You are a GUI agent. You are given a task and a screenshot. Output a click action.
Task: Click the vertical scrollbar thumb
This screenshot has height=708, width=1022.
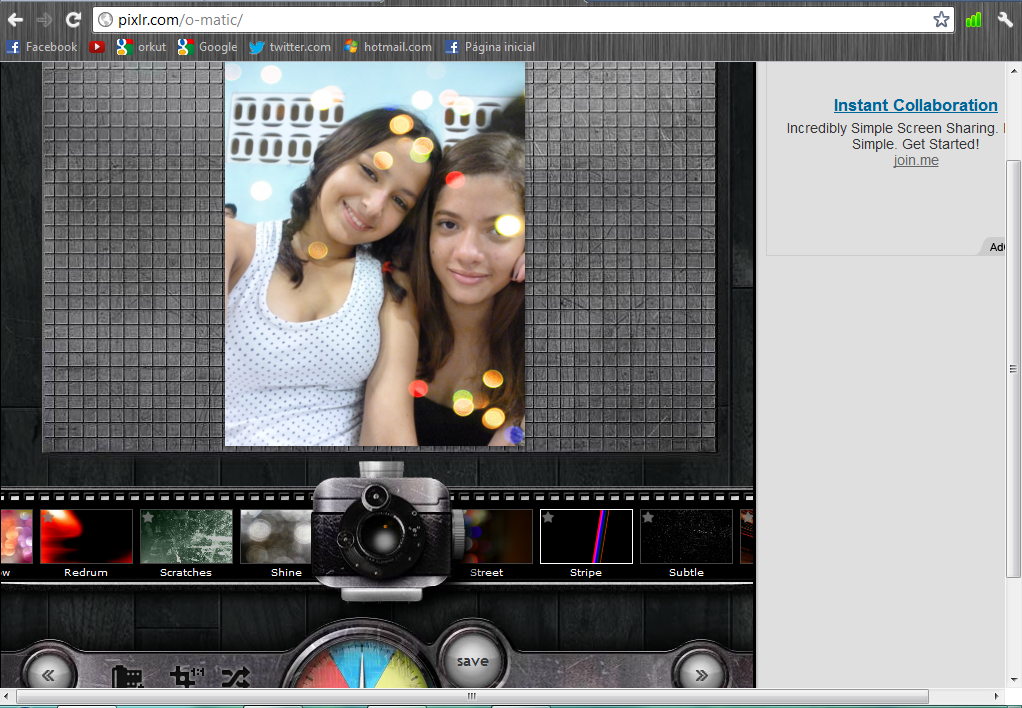[1013, 368]
